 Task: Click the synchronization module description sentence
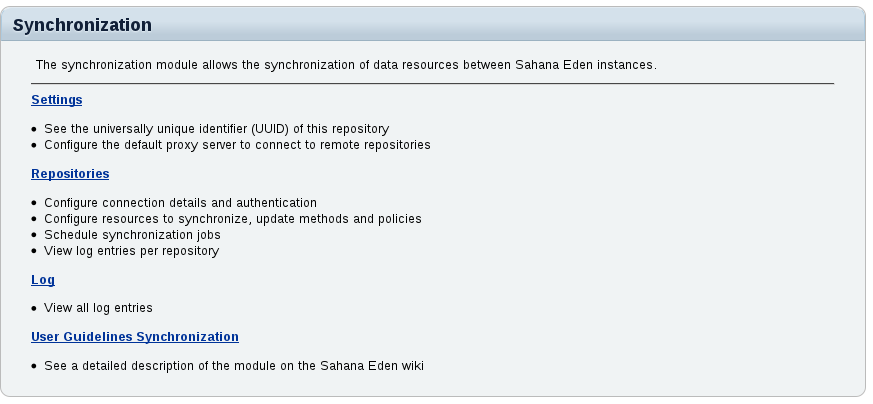[345, 65]
